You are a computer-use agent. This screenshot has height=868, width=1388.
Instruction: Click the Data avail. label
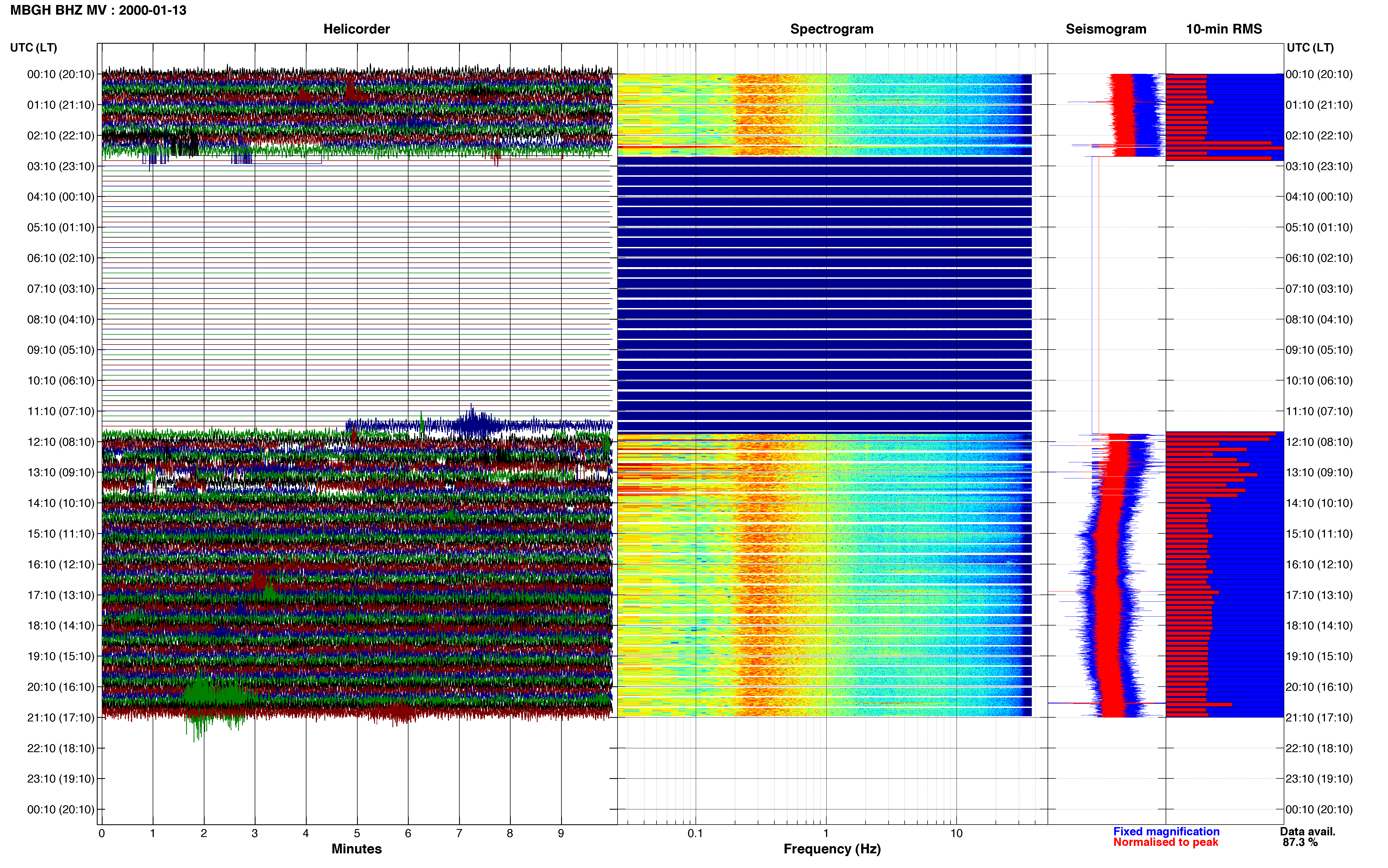(x=1308, y=831)
